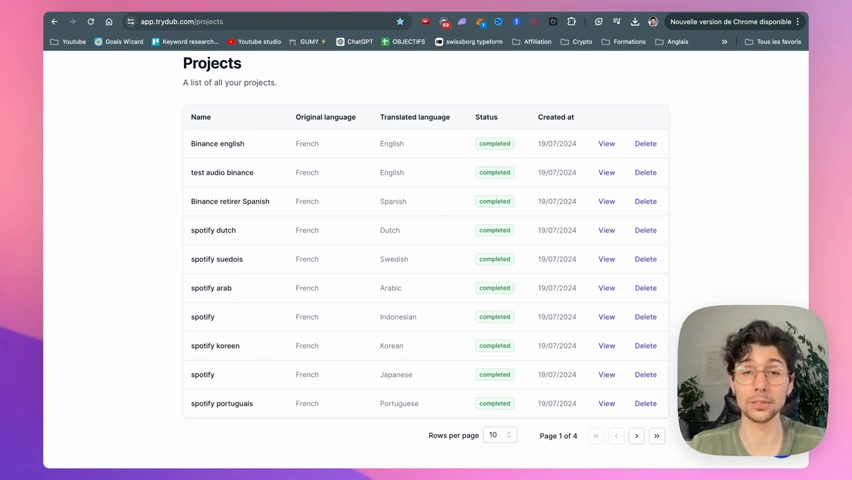This screenshot has height=480, width=852.
Task: Go to the next page arrow
Action: (x=636, y=435)
